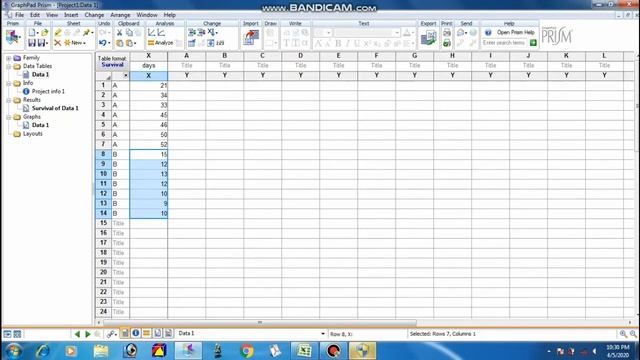Click the Send envelope icon
This screenshot has width=640, height=360.
click(x=461, y=33)
